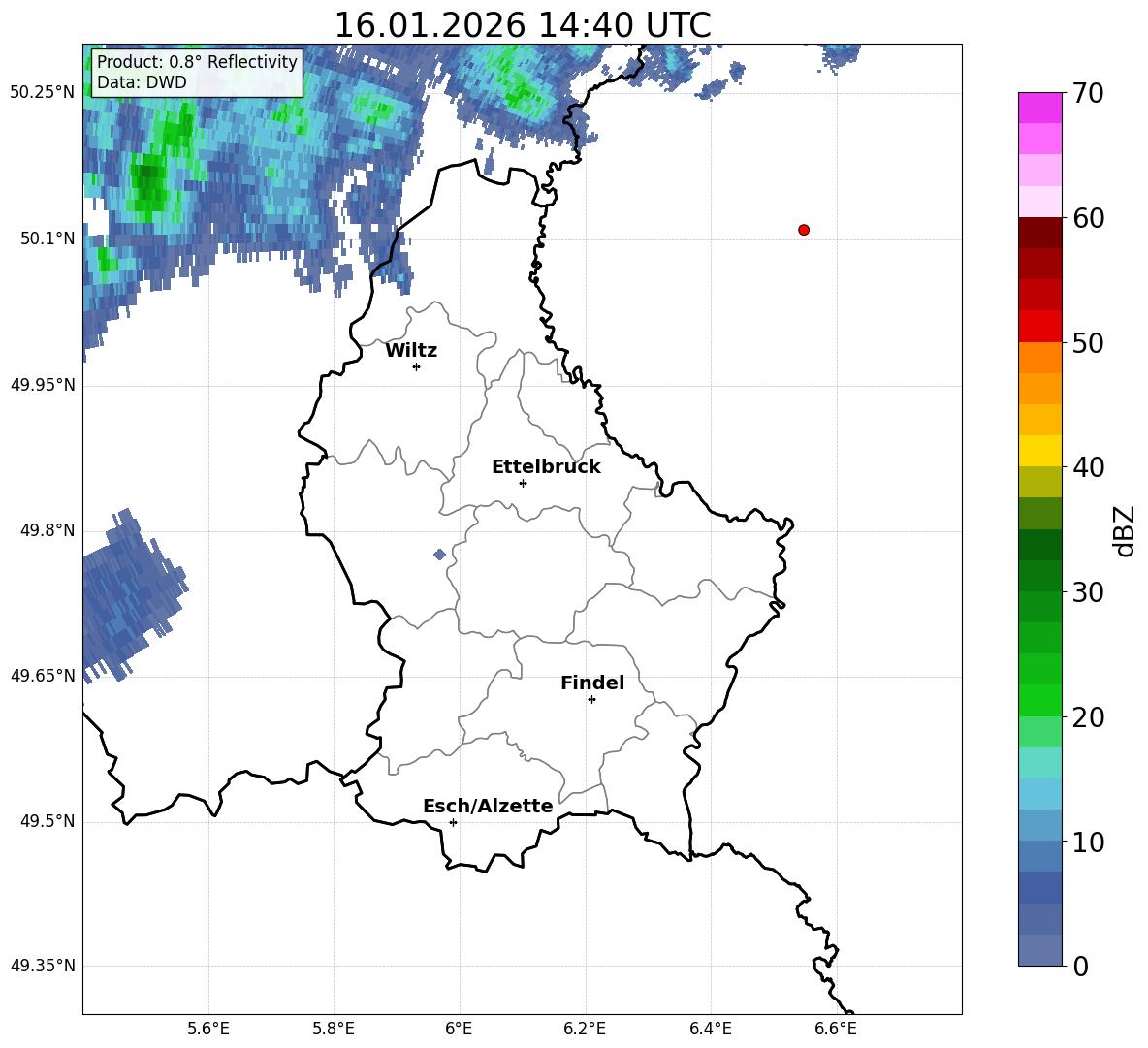Image resolution: width=1148 pixels, height=1048 pixels.
Task: Click the Ettelbruck station cross marker
Action: tap(523, 483)
